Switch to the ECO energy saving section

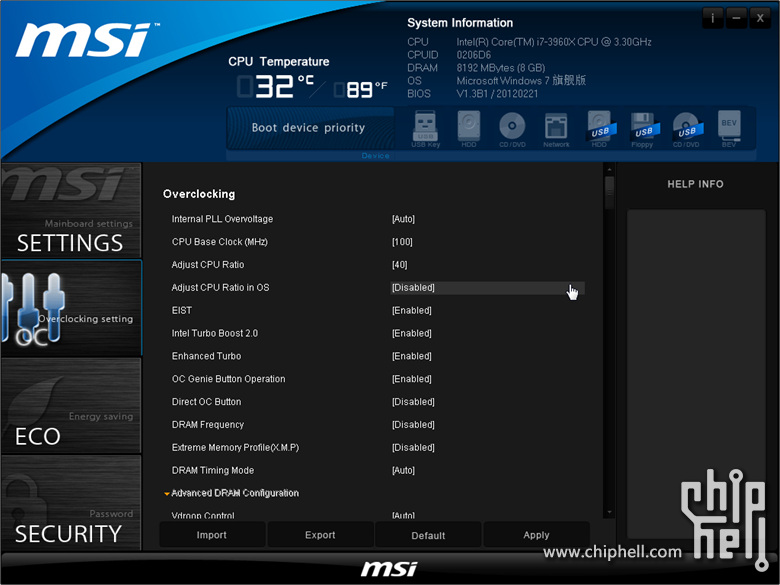point(71,405)
